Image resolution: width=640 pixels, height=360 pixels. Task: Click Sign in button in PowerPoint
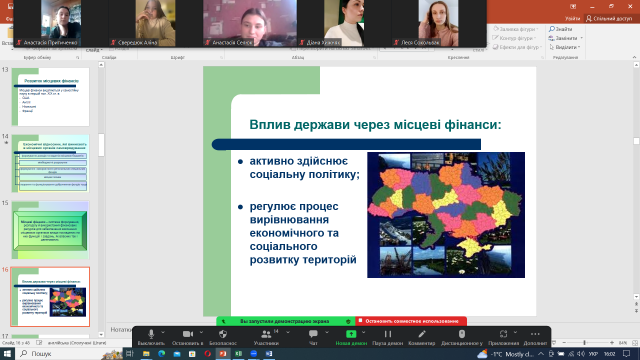pyautogui.click(x=572, y=18)
